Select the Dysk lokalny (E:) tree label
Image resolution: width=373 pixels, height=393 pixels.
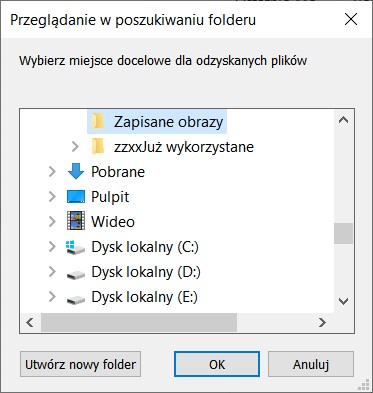[145, 297]
